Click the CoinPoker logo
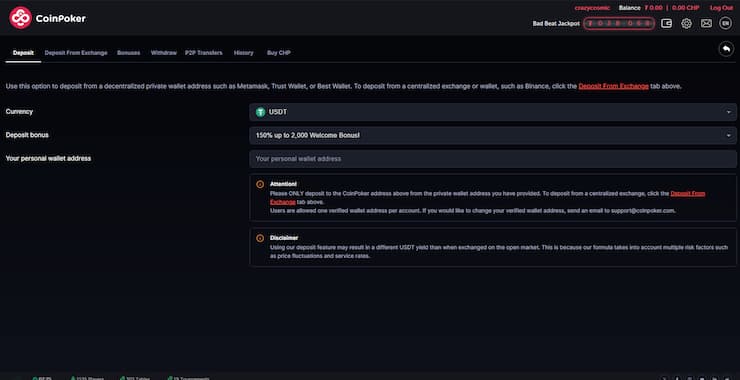Image resolution: width=740 pixels, height=380 pixels. click(47, 18)
